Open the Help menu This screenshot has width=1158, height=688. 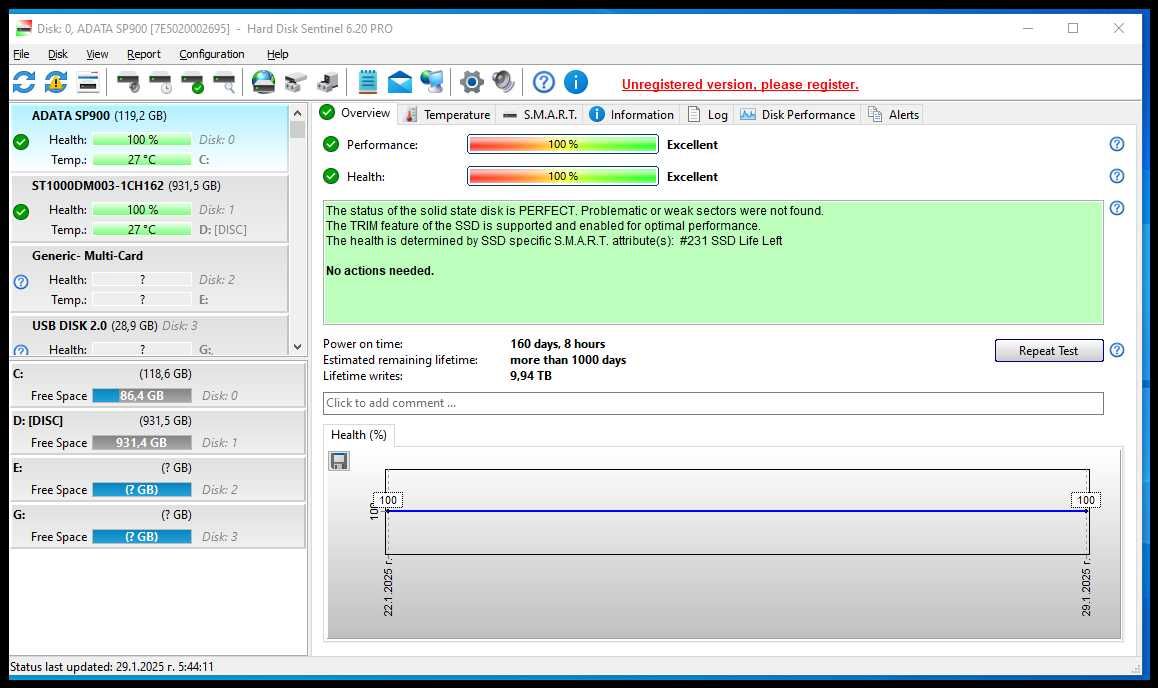(278, 54)
